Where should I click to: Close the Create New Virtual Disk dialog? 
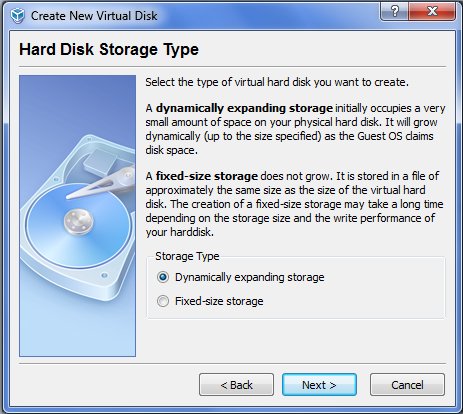click(432, 12)
